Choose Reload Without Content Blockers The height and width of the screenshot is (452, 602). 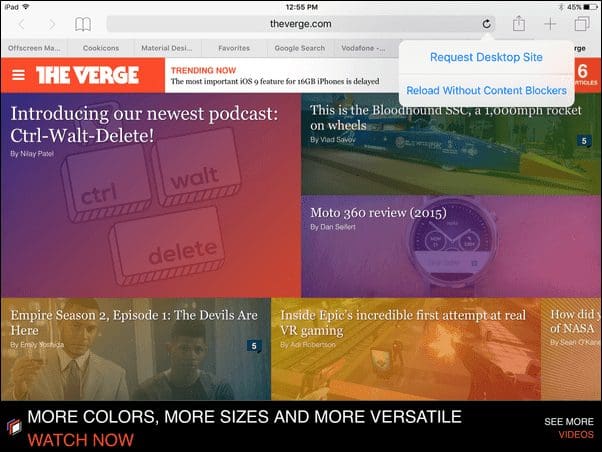(x=486, y=91)
